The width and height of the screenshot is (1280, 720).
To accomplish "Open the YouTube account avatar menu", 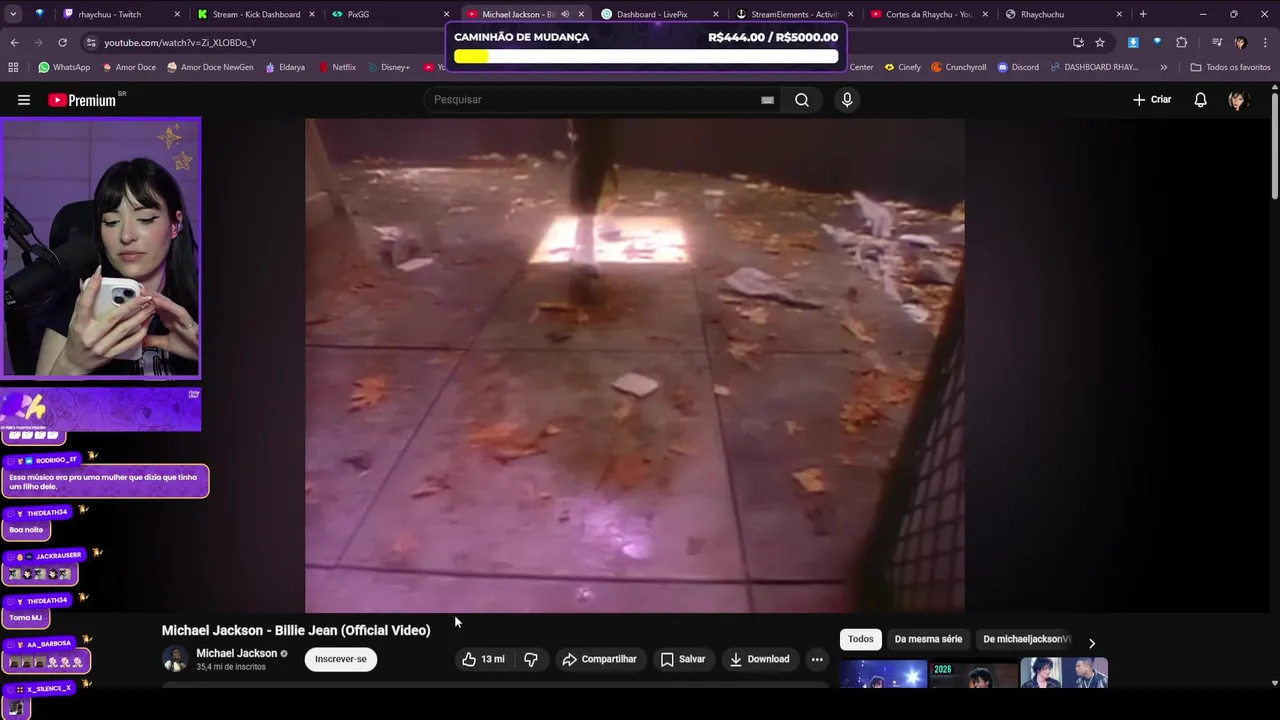I will tap(1238, 100).
